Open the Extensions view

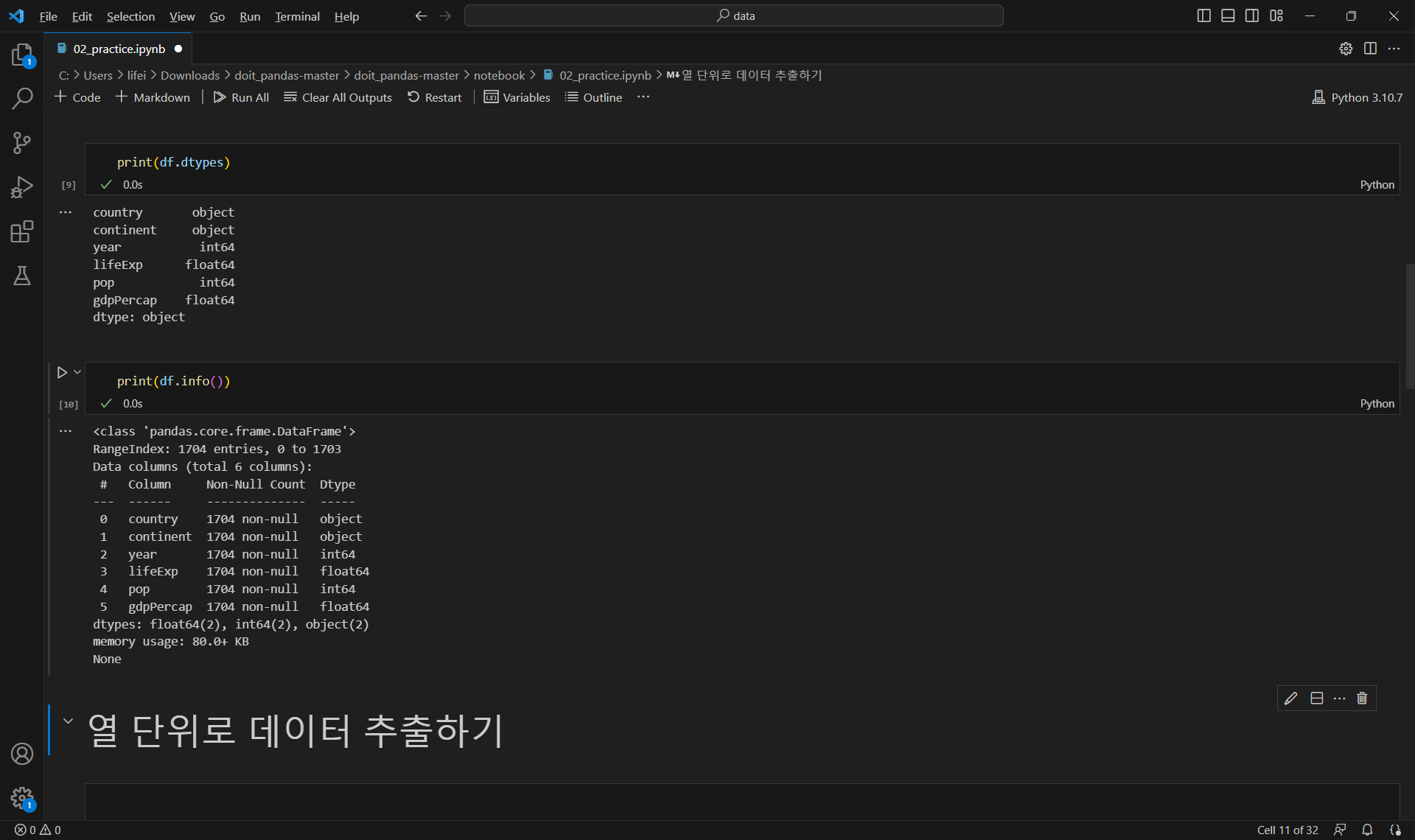point(22,232)
